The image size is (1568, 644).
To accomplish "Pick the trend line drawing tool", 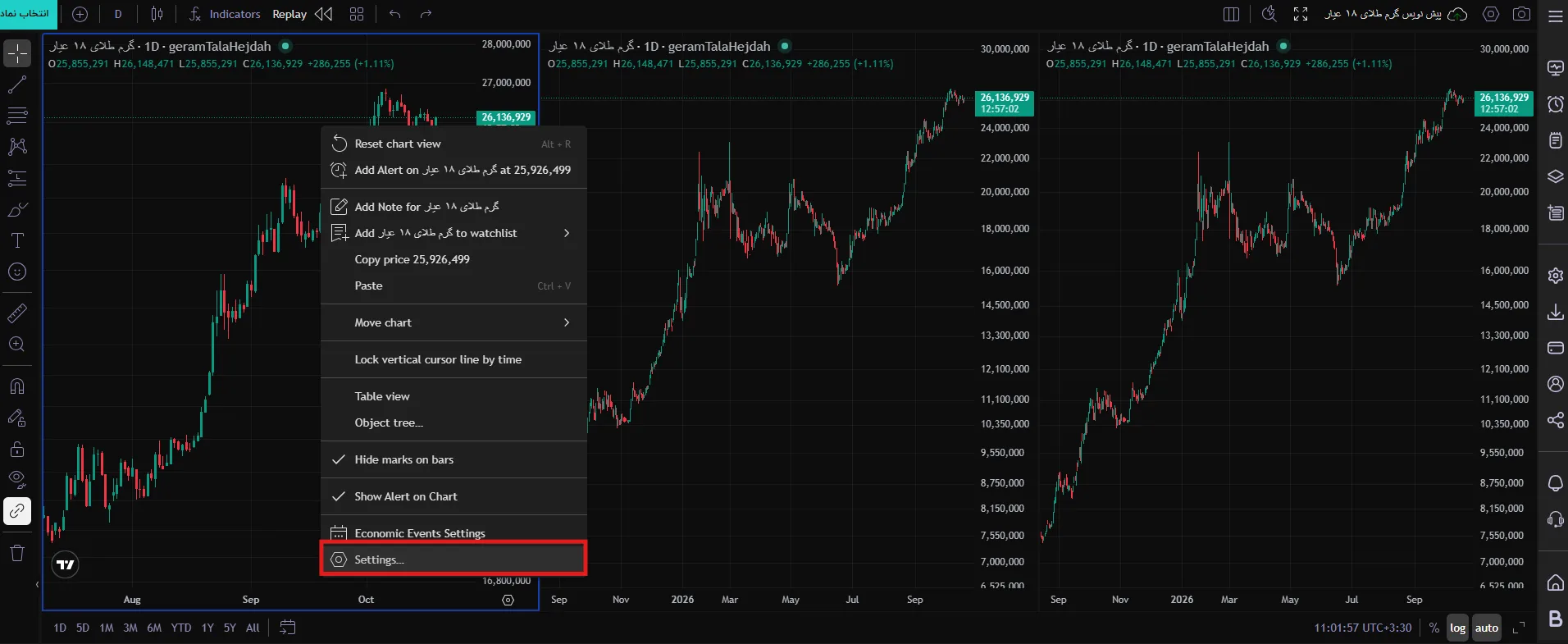I will (17, 84).
